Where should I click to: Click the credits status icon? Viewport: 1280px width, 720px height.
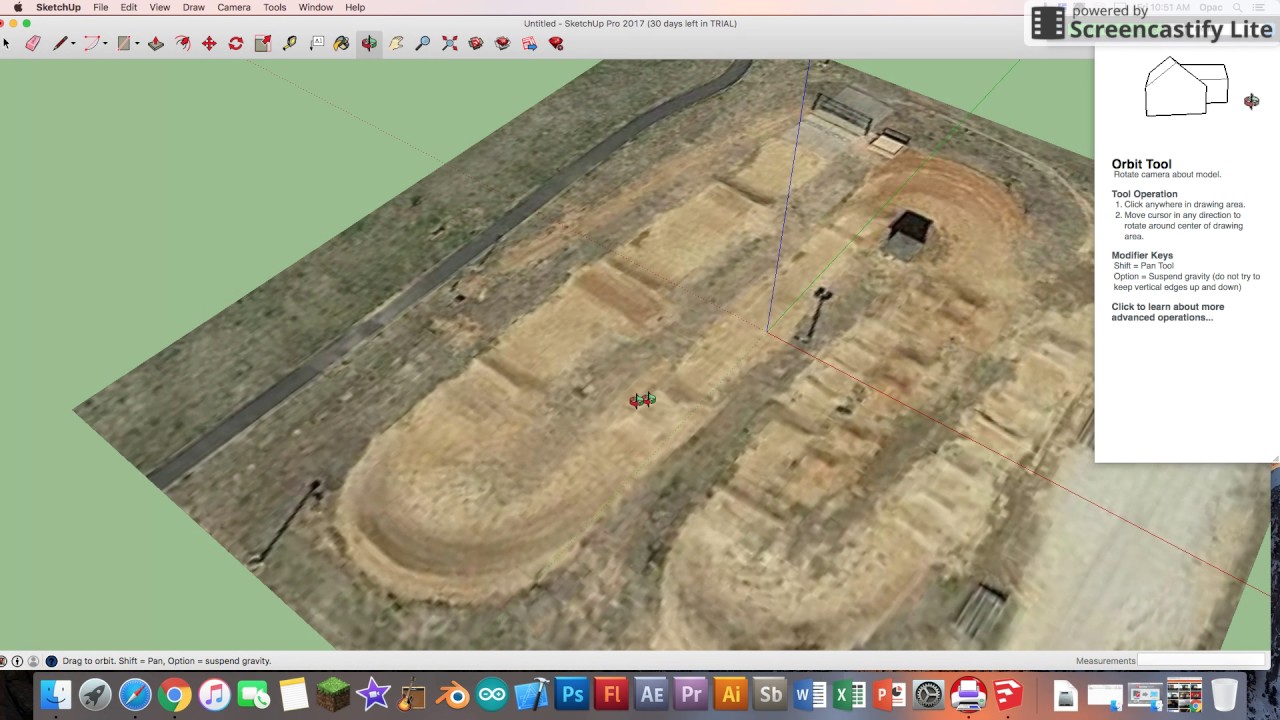point(17,661)
